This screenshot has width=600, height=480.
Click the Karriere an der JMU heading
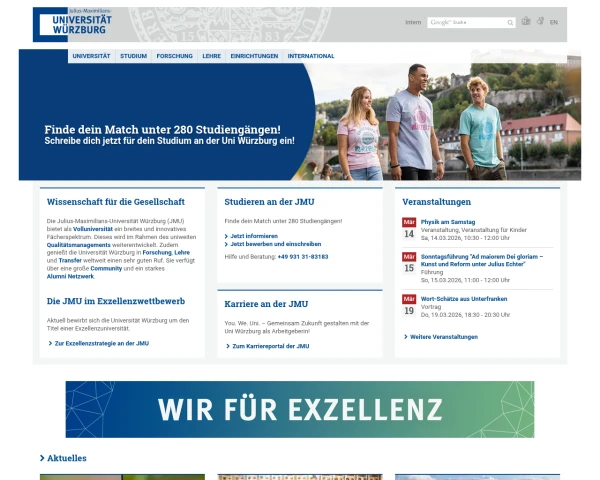click(266, 304)
